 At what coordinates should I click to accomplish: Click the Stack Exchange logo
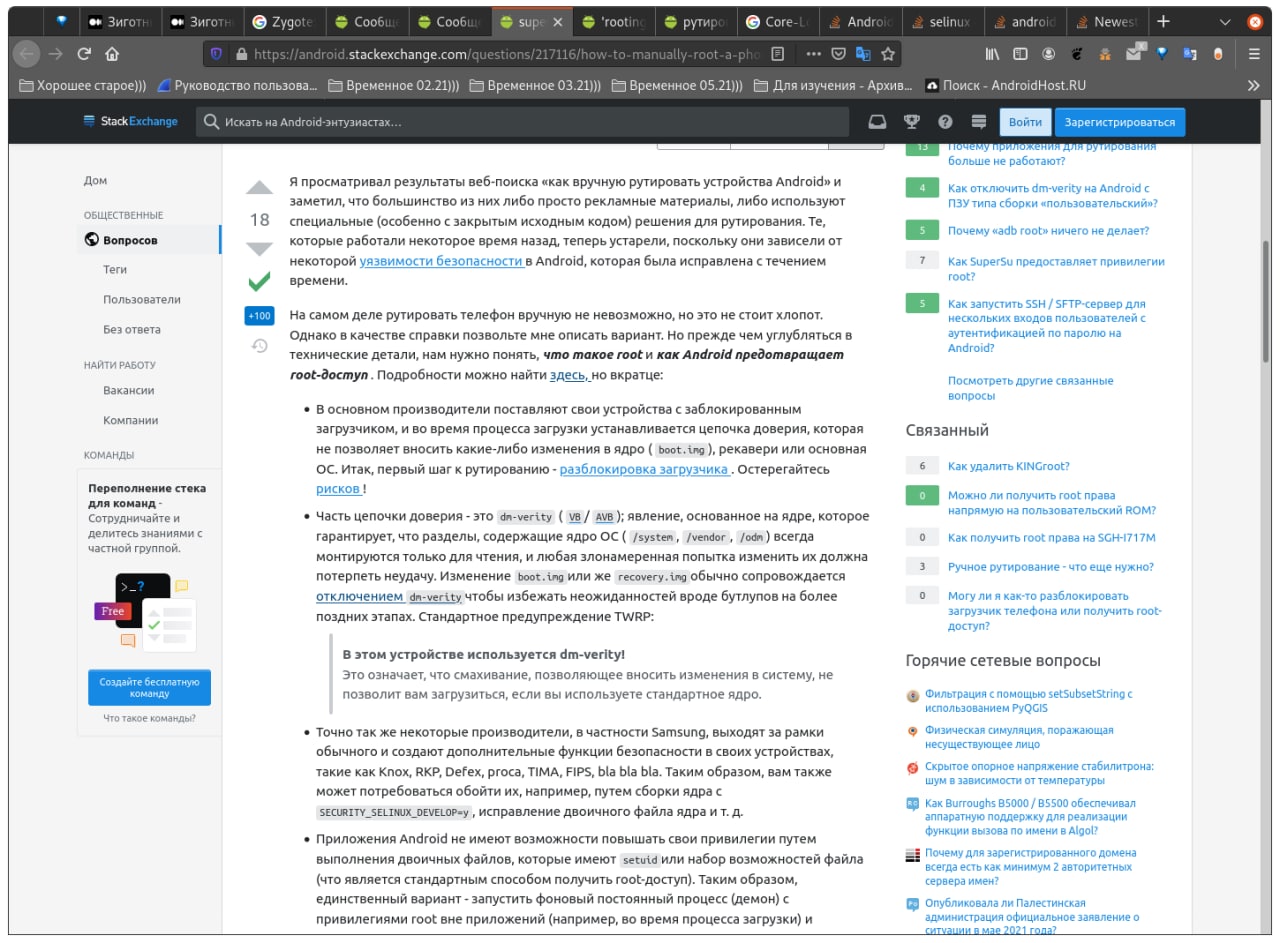click(x=130, y=122)
